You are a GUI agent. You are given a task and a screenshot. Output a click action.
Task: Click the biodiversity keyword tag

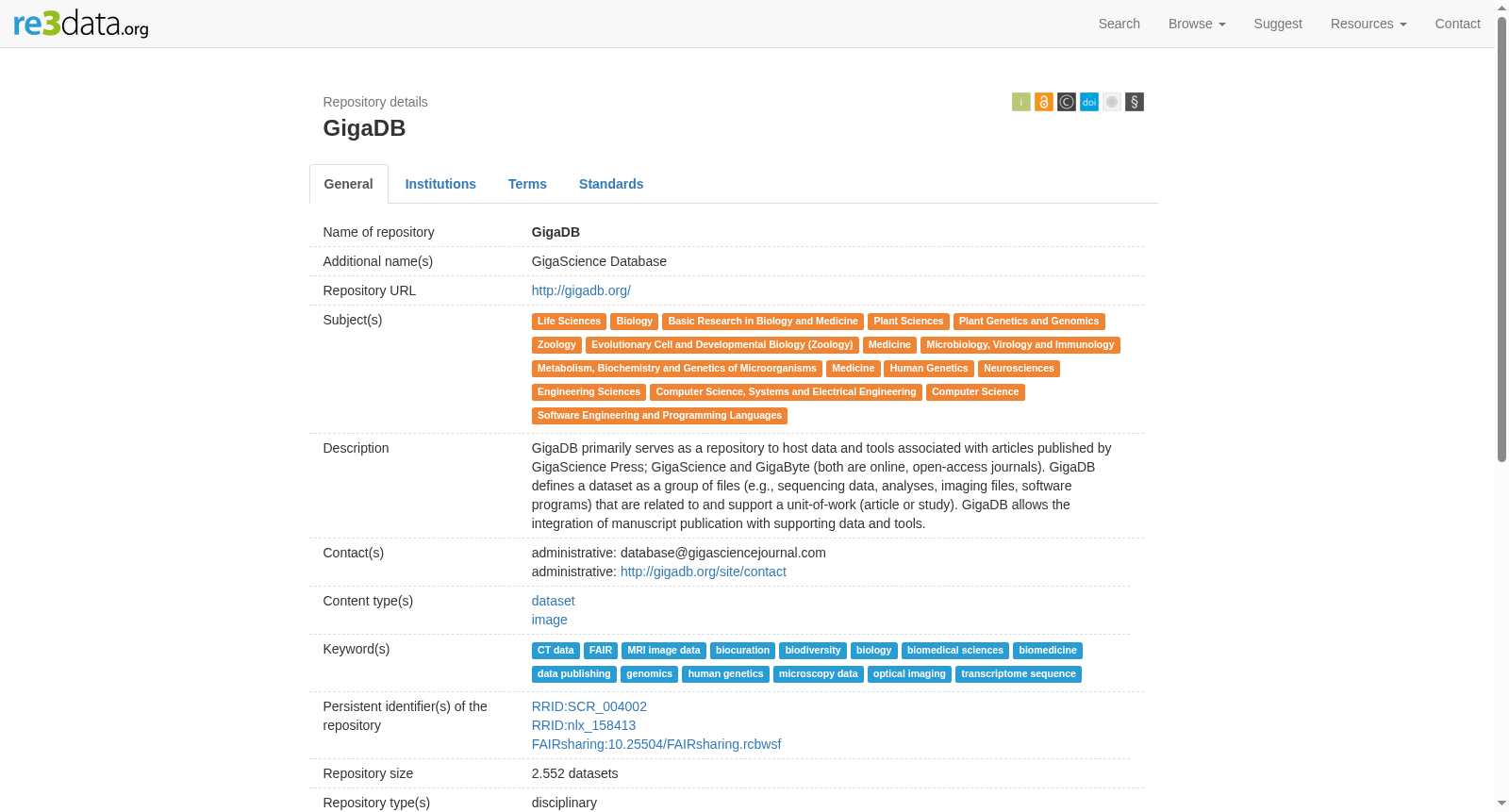(x=813, y=651)
